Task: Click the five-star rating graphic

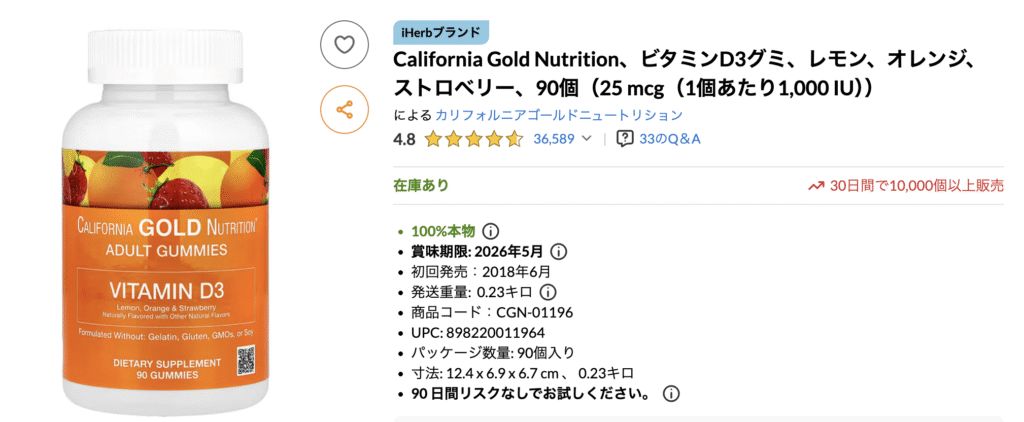Action: pos(473,139)
